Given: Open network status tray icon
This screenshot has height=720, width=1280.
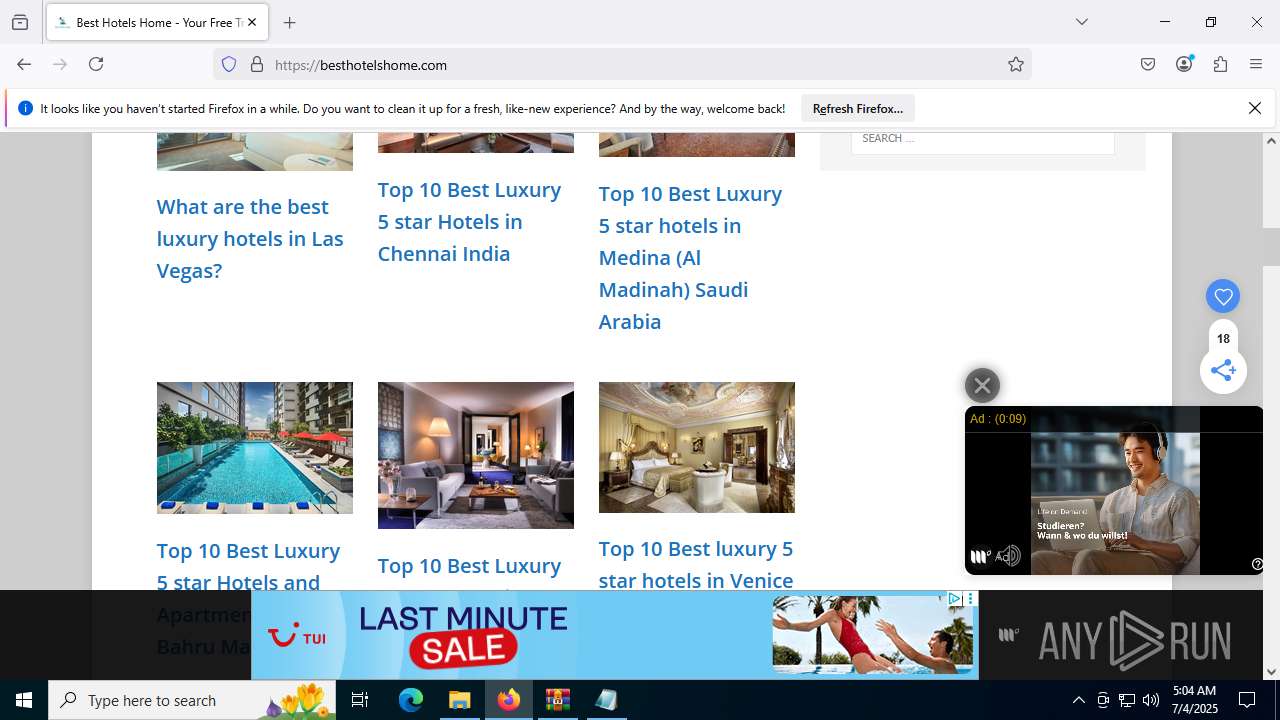Looking at the screenshot, I should click(x=1127, y=700).
